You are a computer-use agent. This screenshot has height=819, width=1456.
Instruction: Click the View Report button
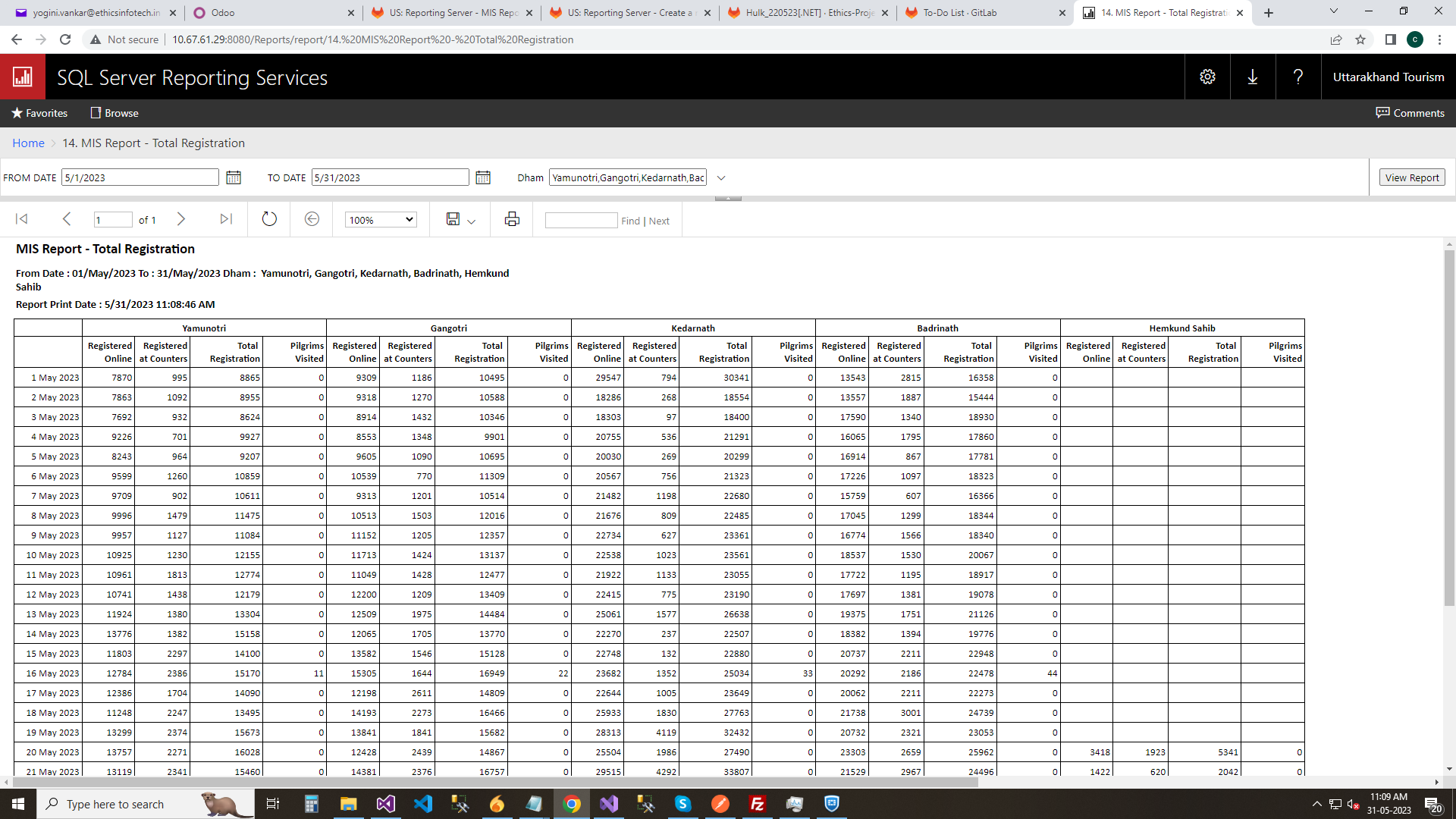coord(1411,177)
